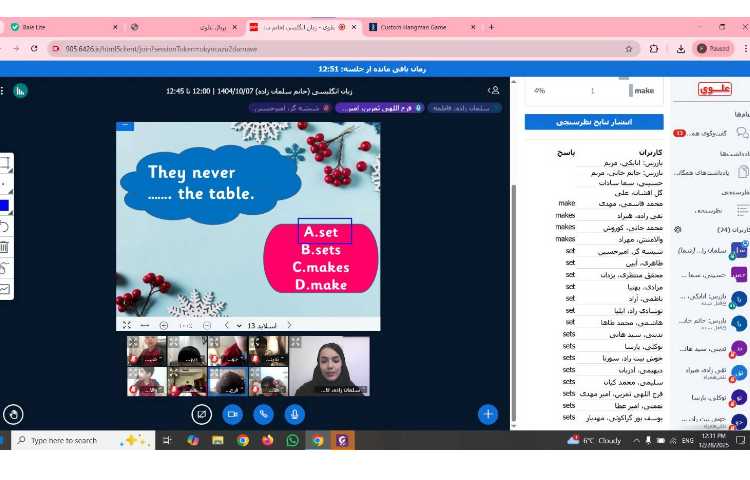
Task: Make the presentation fullscreen
Action: click(x=127, y=325)
